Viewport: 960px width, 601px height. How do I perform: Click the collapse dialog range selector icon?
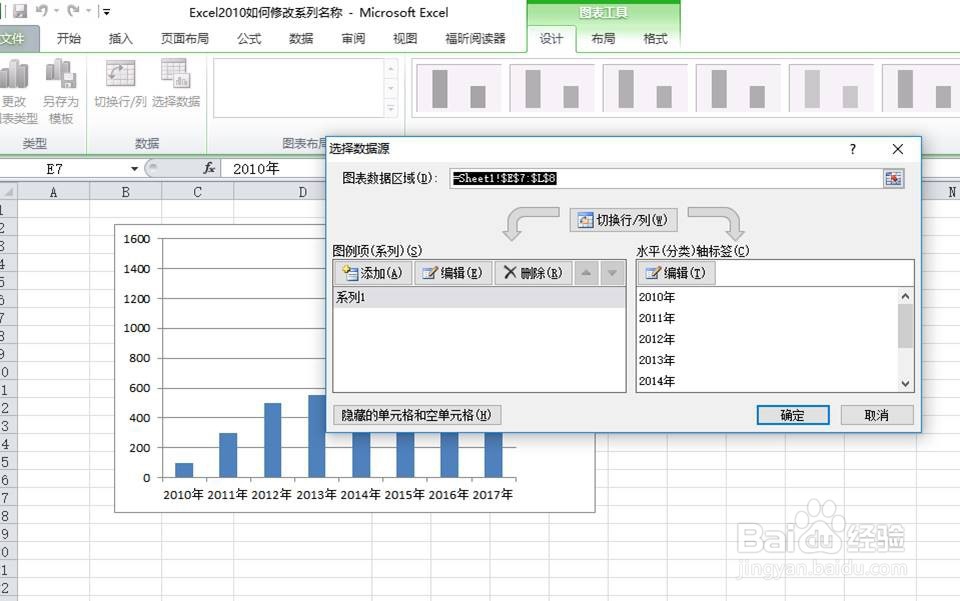click(x=893, y=178)
